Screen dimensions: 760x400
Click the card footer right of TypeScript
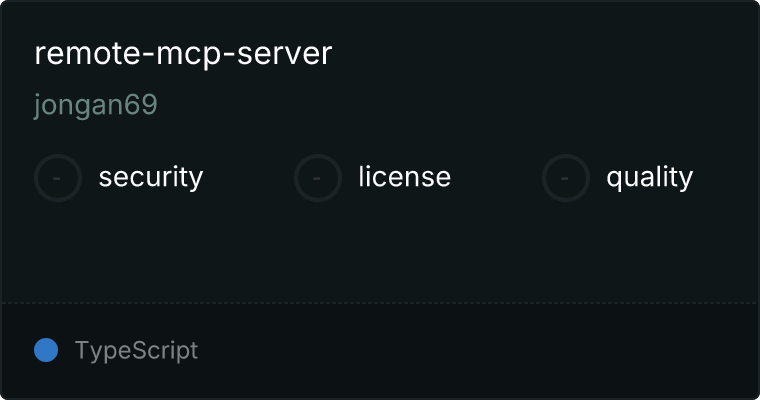pos(477,351)
